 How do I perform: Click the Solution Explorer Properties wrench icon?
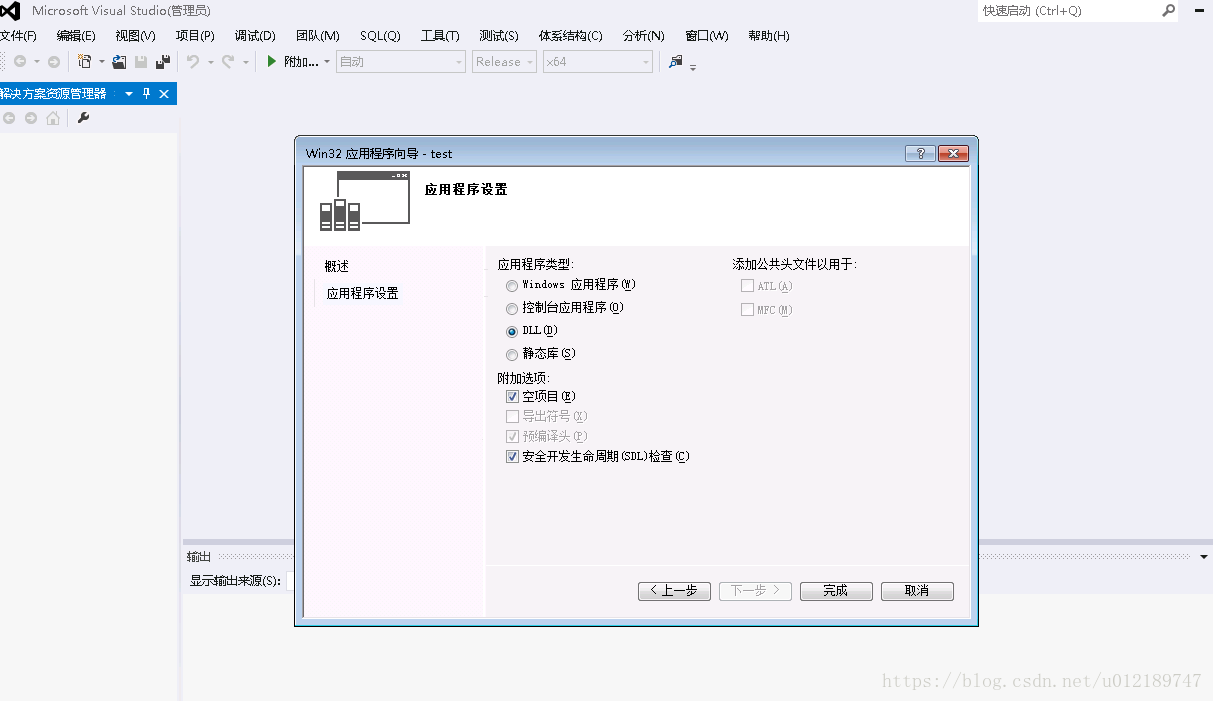[83, 118]
